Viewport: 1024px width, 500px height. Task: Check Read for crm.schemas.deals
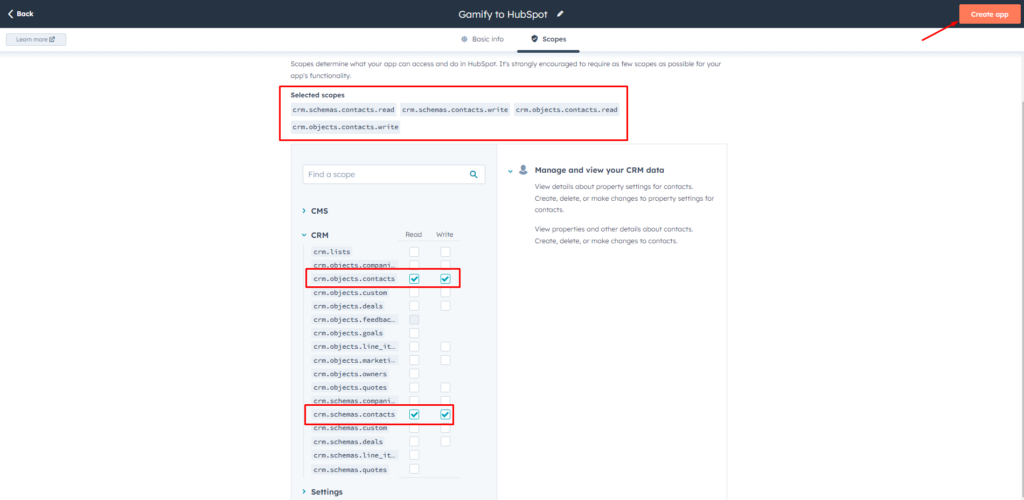click(x=414, y=441)
